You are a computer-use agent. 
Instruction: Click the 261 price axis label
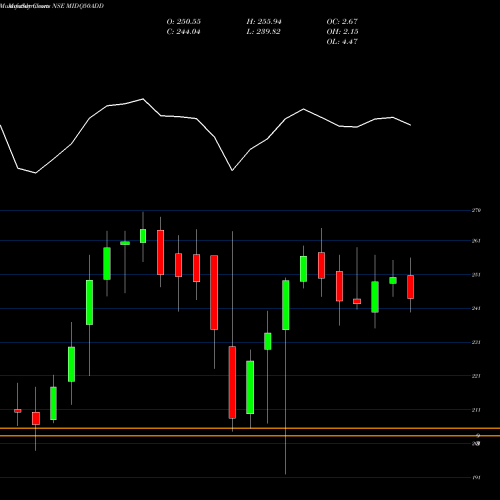(476, 241)
